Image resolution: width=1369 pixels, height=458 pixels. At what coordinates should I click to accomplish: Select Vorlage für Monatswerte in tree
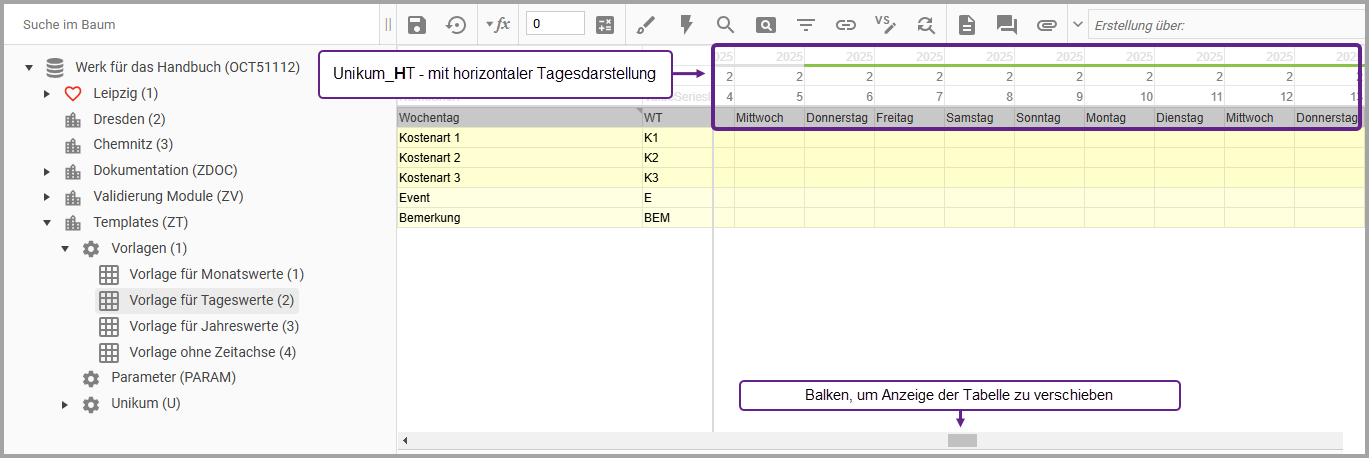pyautogui.click(x=216, y=274)
